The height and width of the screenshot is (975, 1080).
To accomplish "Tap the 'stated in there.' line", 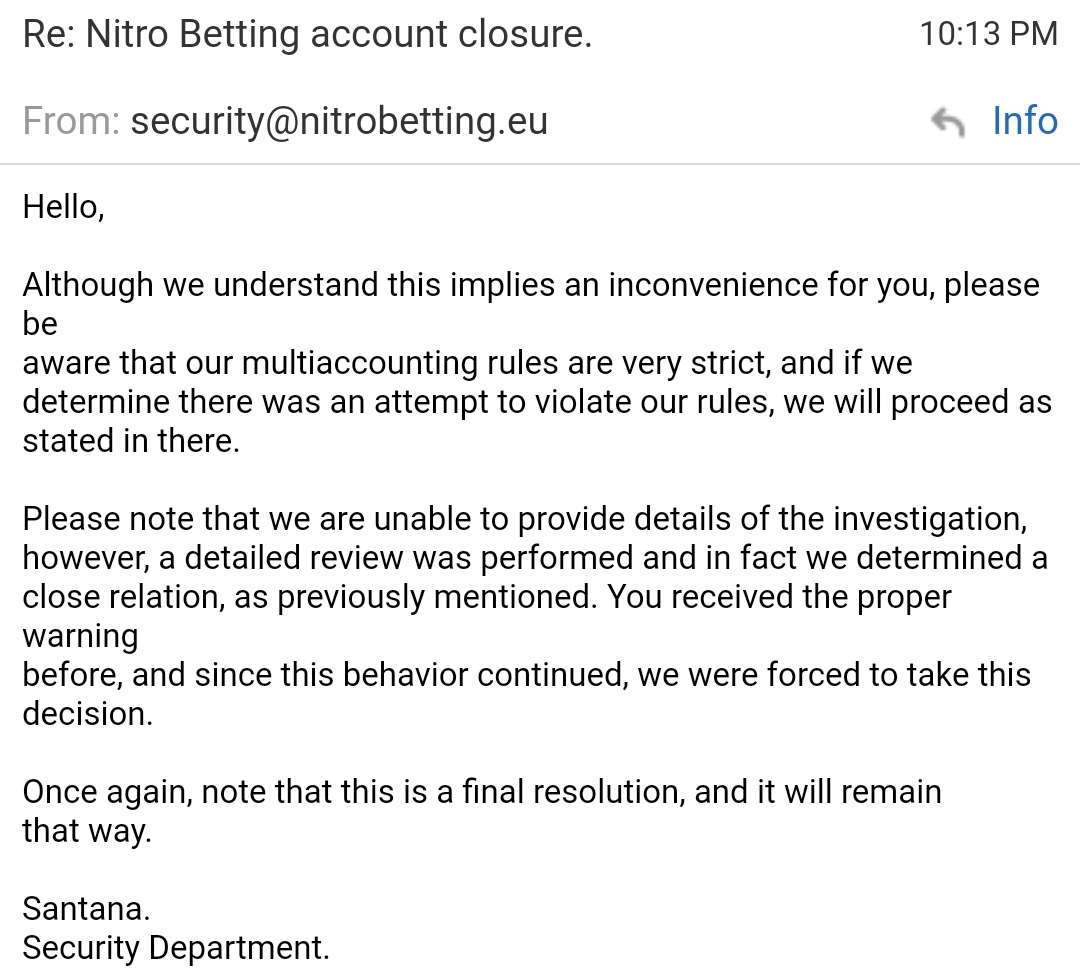I will pyautogui.click(x=131, y=441).
